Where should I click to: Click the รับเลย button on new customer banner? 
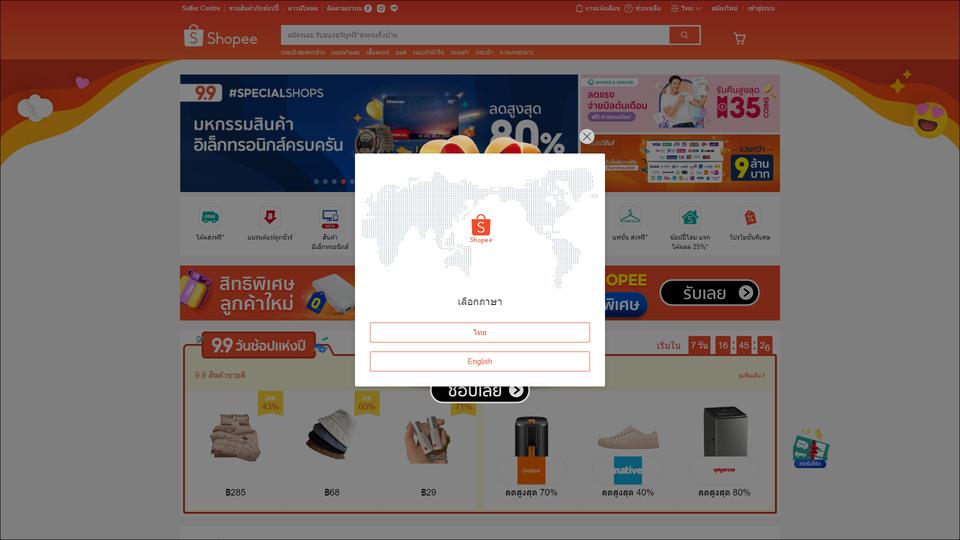tap(710, 293)
